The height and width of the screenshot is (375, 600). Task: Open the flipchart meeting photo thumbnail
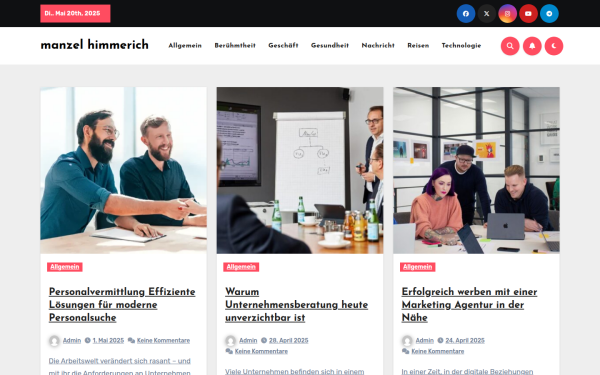pyautogui.click(x=300, y=170)
